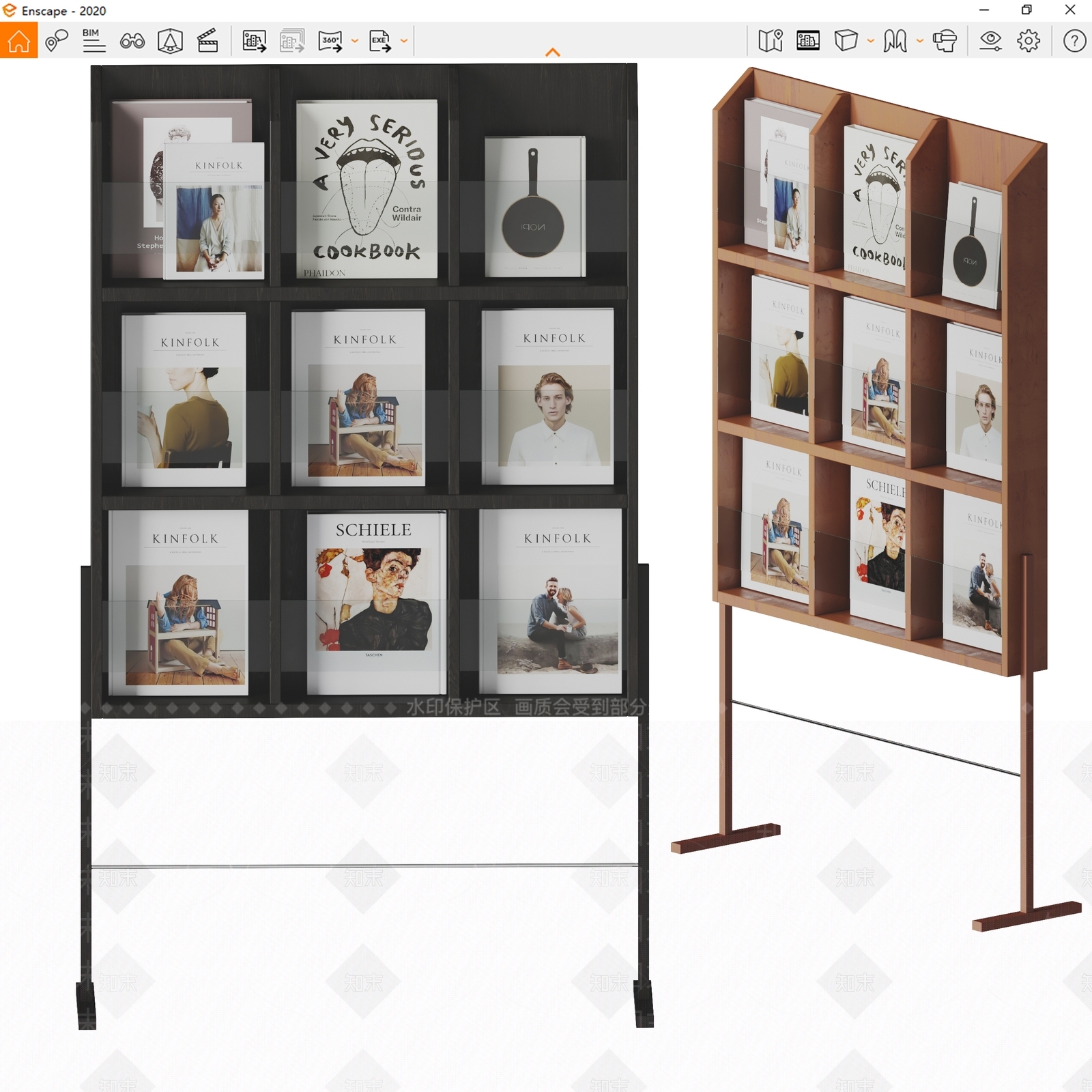Restore down the Enscape window
The width and height of the screenshot is (1092, 1092).
coord(1026,10)
